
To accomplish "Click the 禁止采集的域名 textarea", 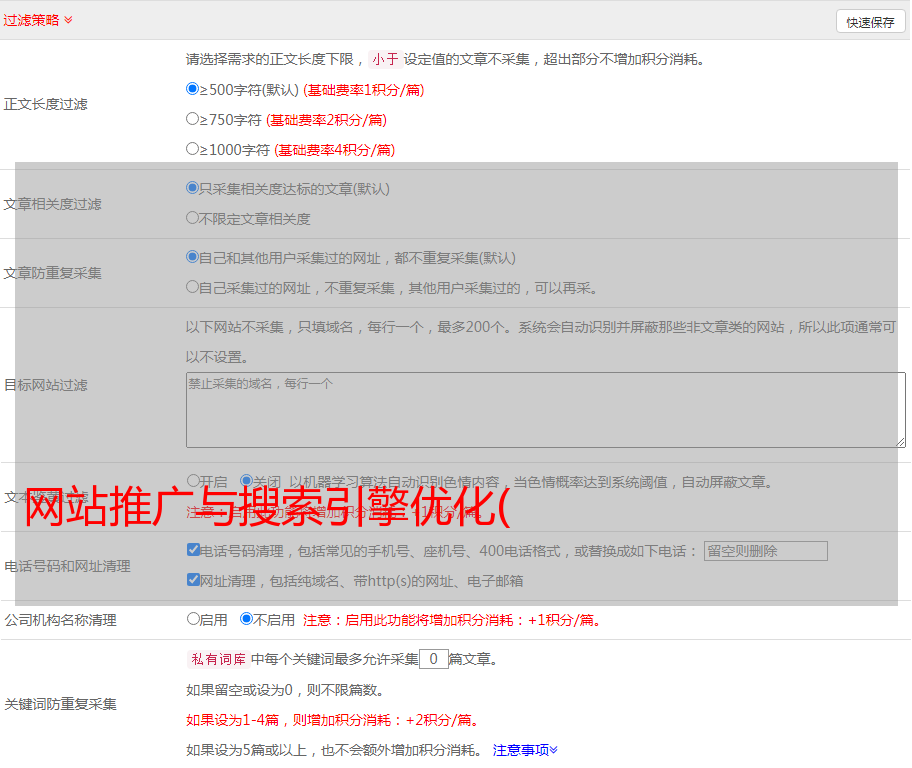I will (545, 410).
